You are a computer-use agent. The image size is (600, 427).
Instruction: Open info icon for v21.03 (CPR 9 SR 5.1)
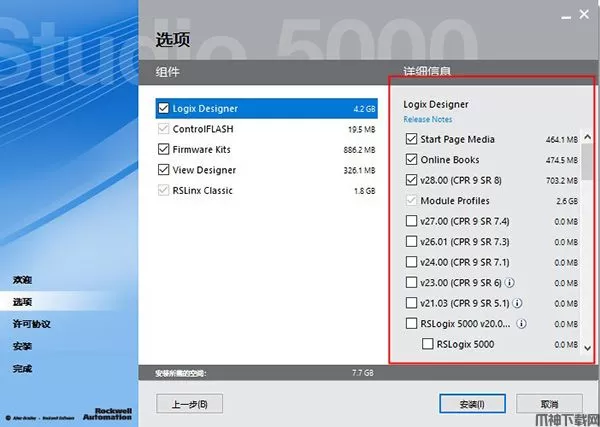pos(517,303)
